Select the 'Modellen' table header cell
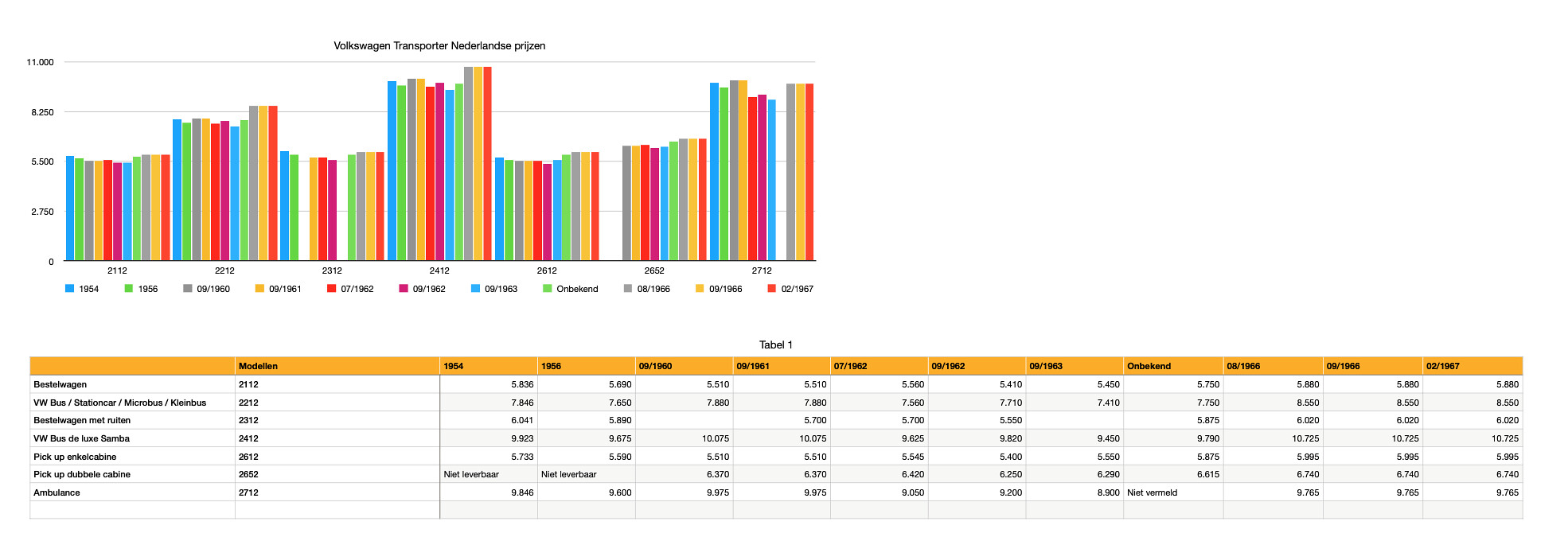1568x541 pixels. click(337, 366)
